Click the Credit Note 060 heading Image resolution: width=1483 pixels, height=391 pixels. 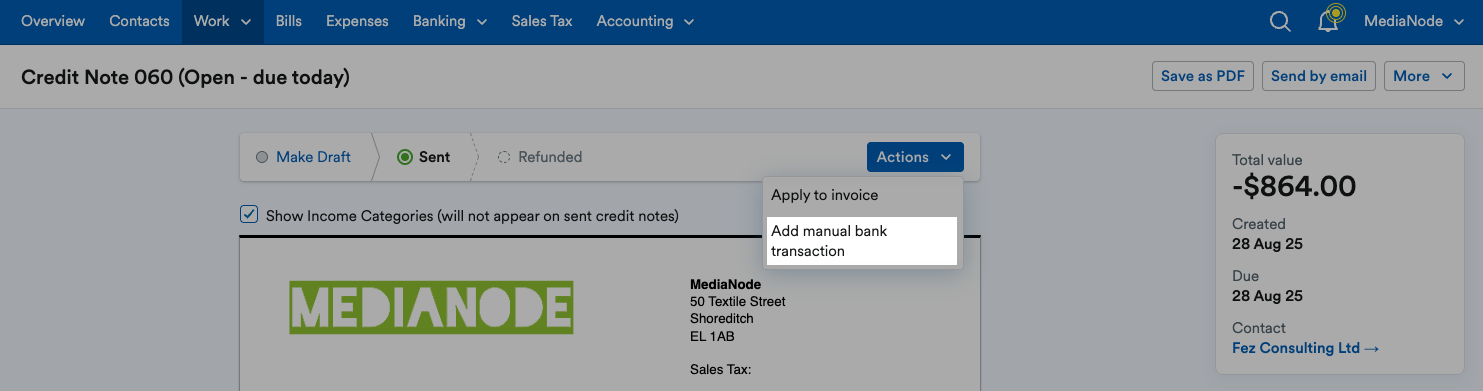pos(185,77)
